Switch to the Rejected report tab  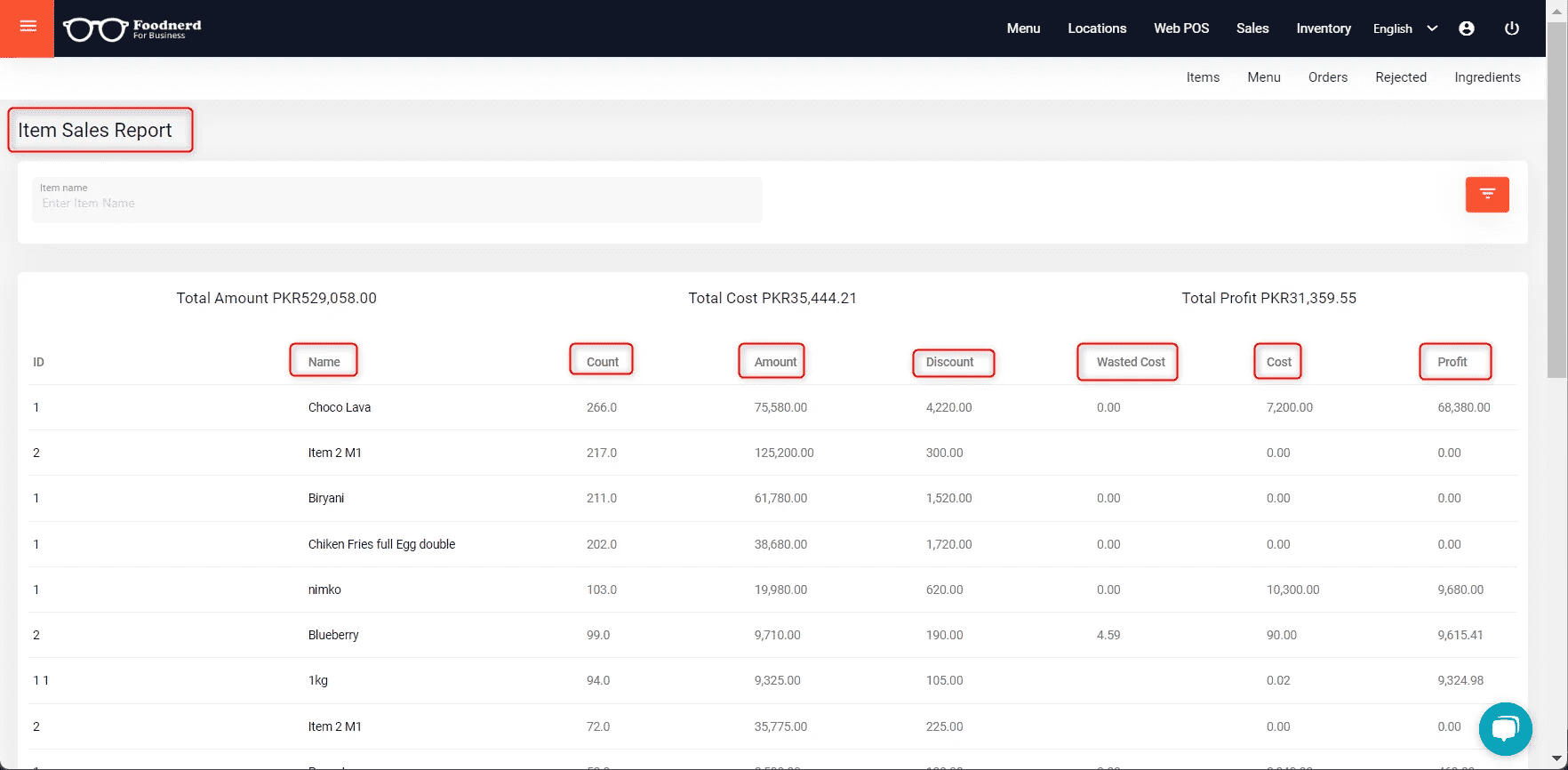click(x=1401, y=77)
